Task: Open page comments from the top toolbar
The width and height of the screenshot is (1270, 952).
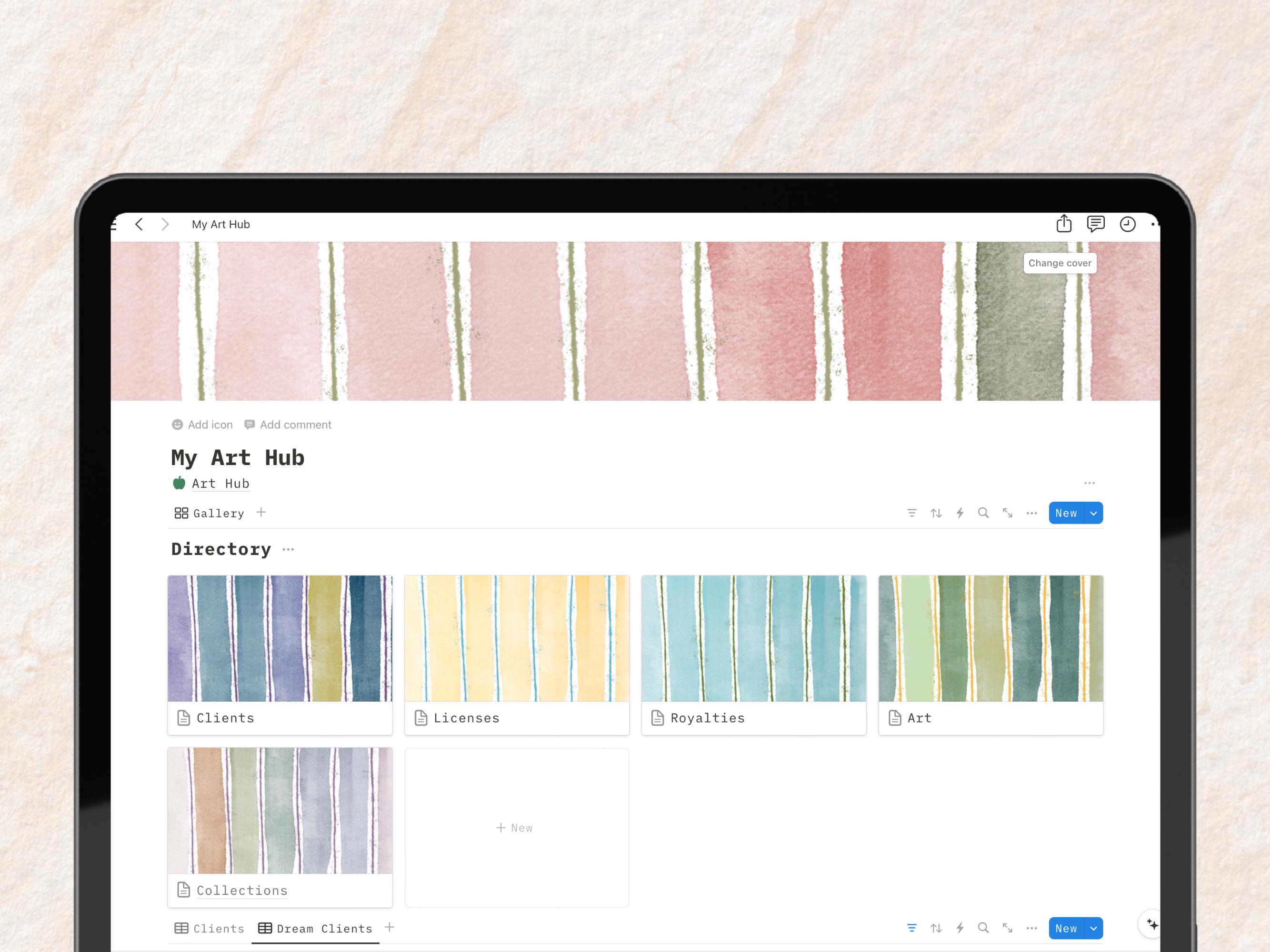Action: [1095, 224]
